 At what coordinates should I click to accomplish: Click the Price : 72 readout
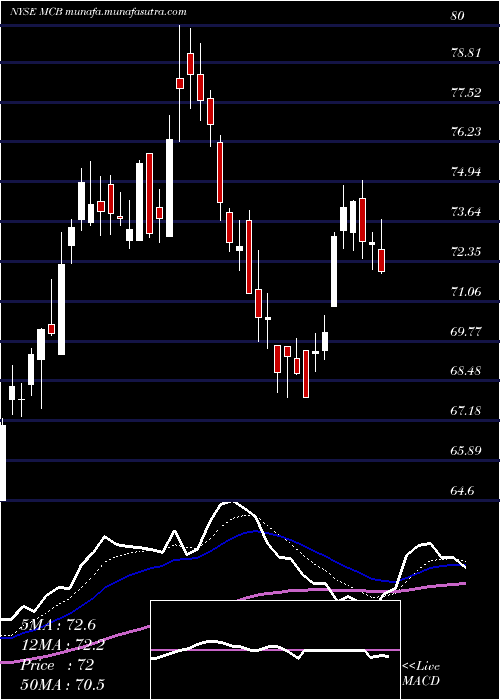pyautogui.click(x=57, y=665)
